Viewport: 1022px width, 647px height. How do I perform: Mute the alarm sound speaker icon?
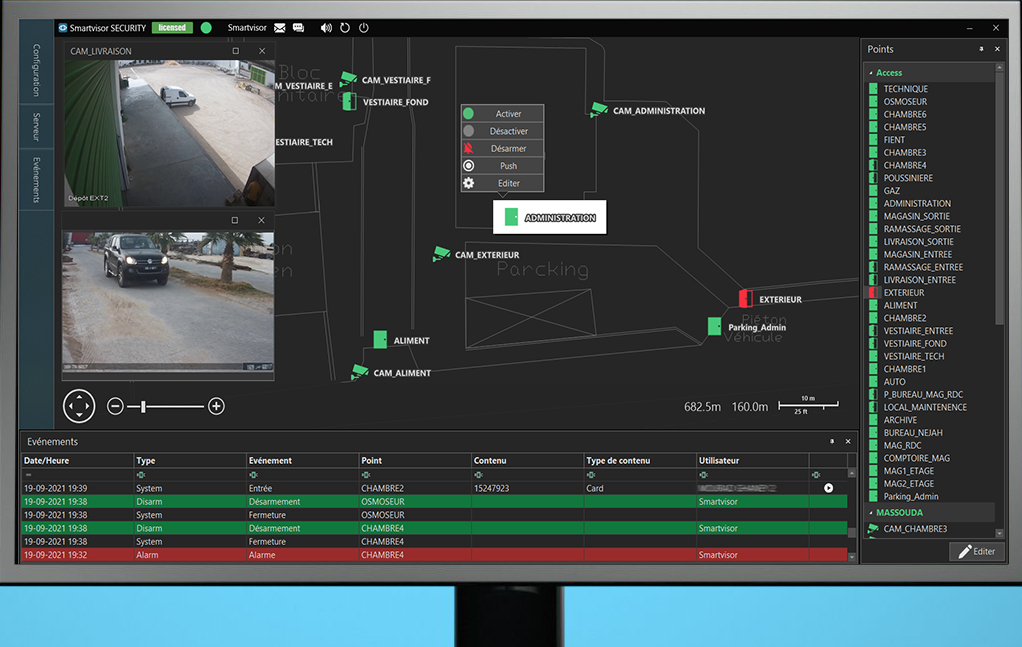(326, 28)
